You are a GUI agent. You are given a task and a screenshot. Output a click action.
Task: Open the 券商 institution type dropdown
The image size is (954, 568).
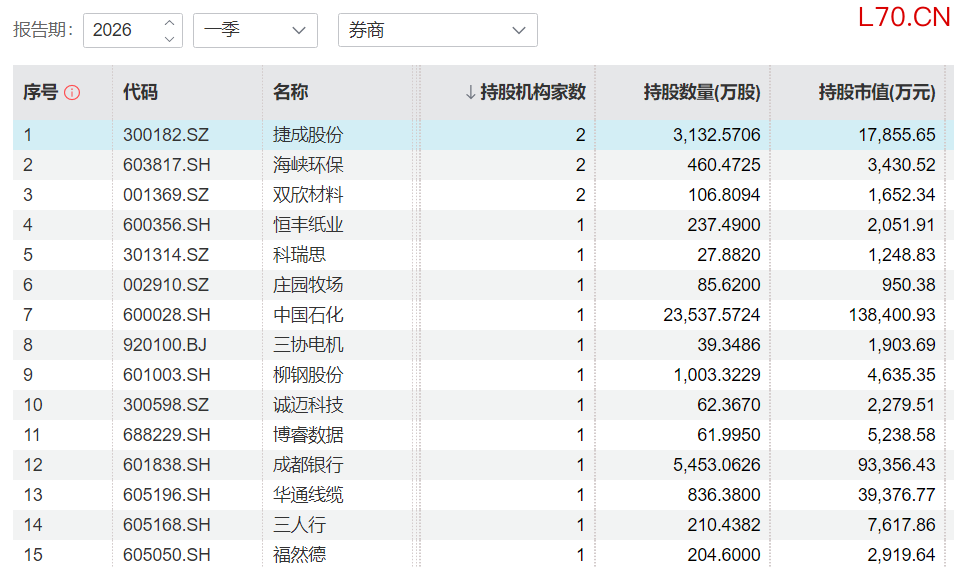[437, 30]
